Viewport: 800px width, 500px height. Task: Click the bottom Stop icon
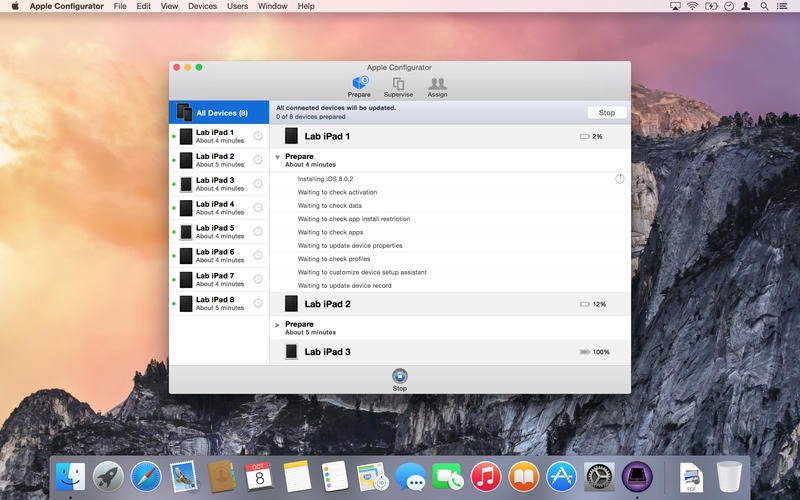(400, 377)
